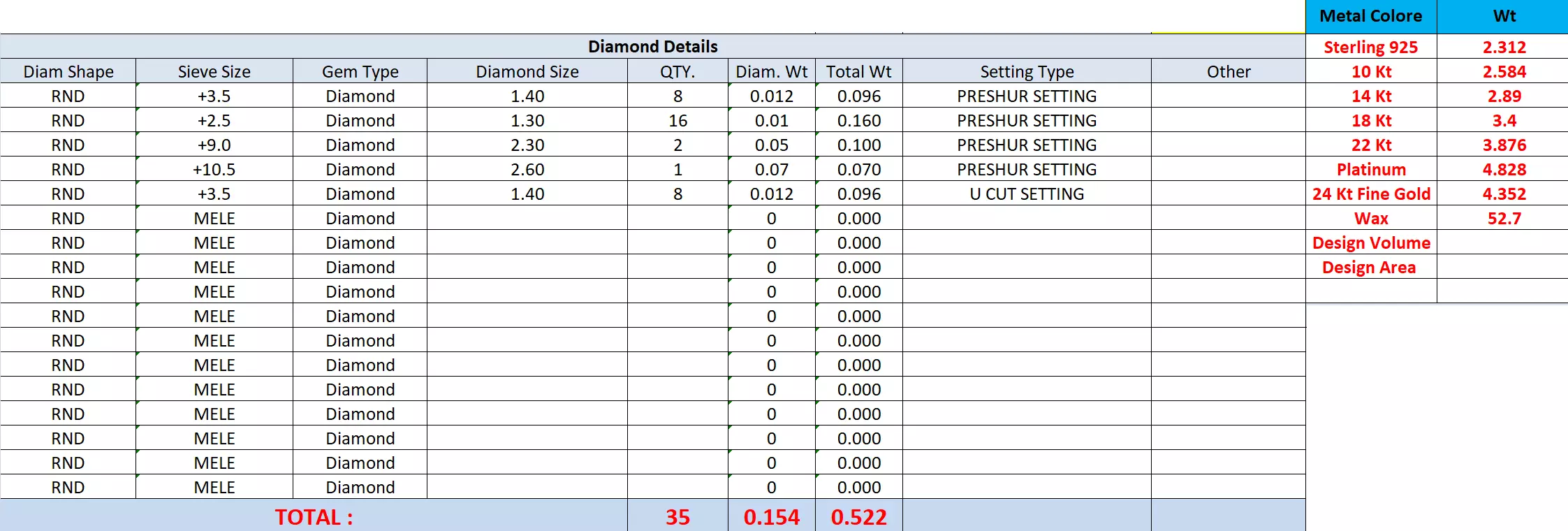Viewport: 1568px width, 531px height.
Task: Click the 14 Kt metal cell
Action: point(1371,96)
